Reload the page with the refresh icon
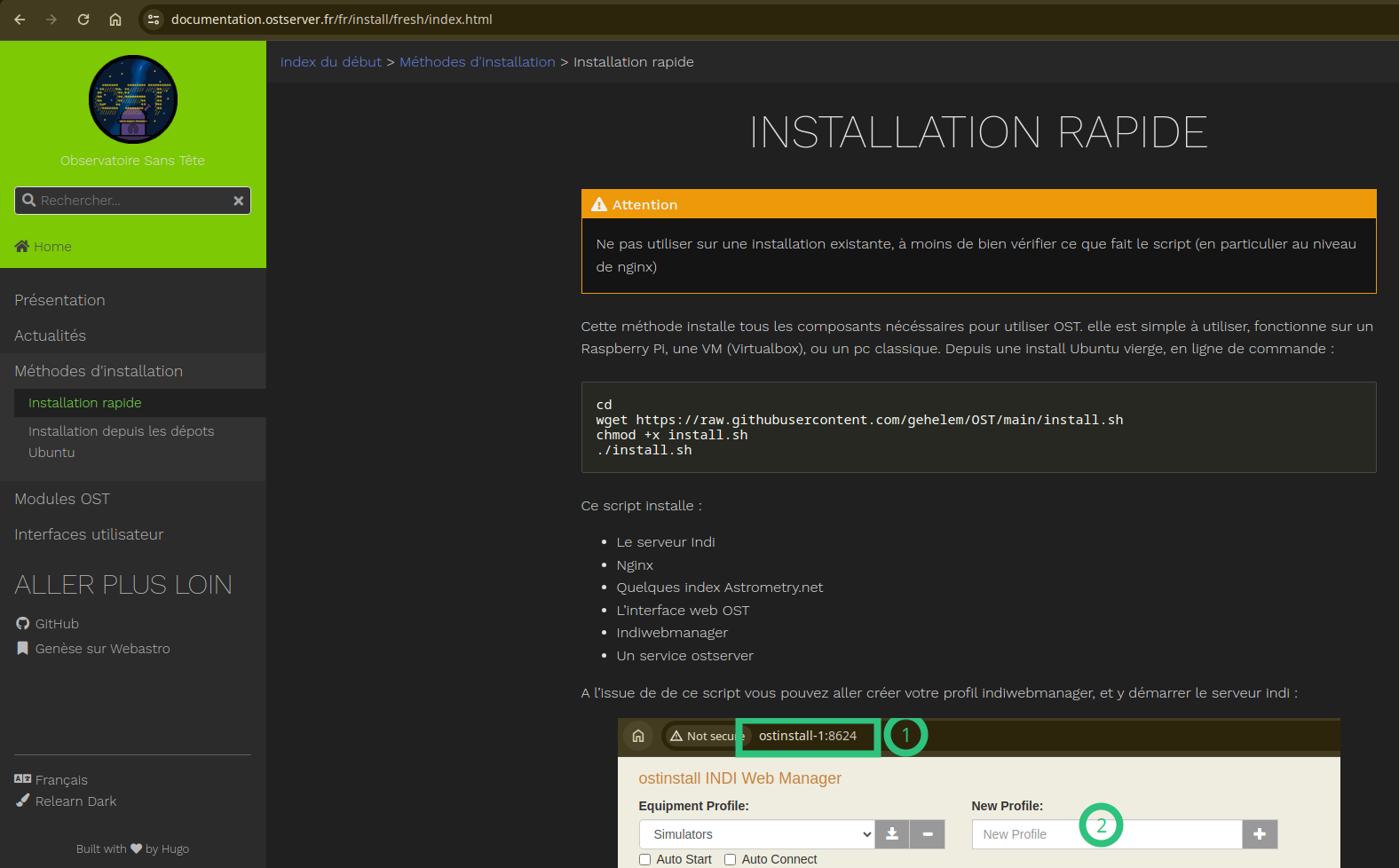The image size is (1399, 868). coord(83,20)
